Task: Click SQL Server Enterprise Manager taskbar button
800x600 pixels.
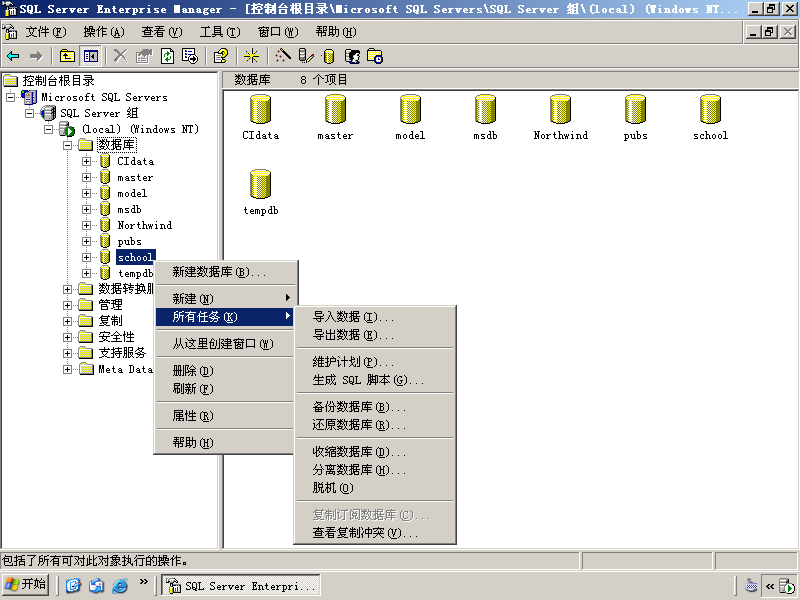Action: pos(241,585)
